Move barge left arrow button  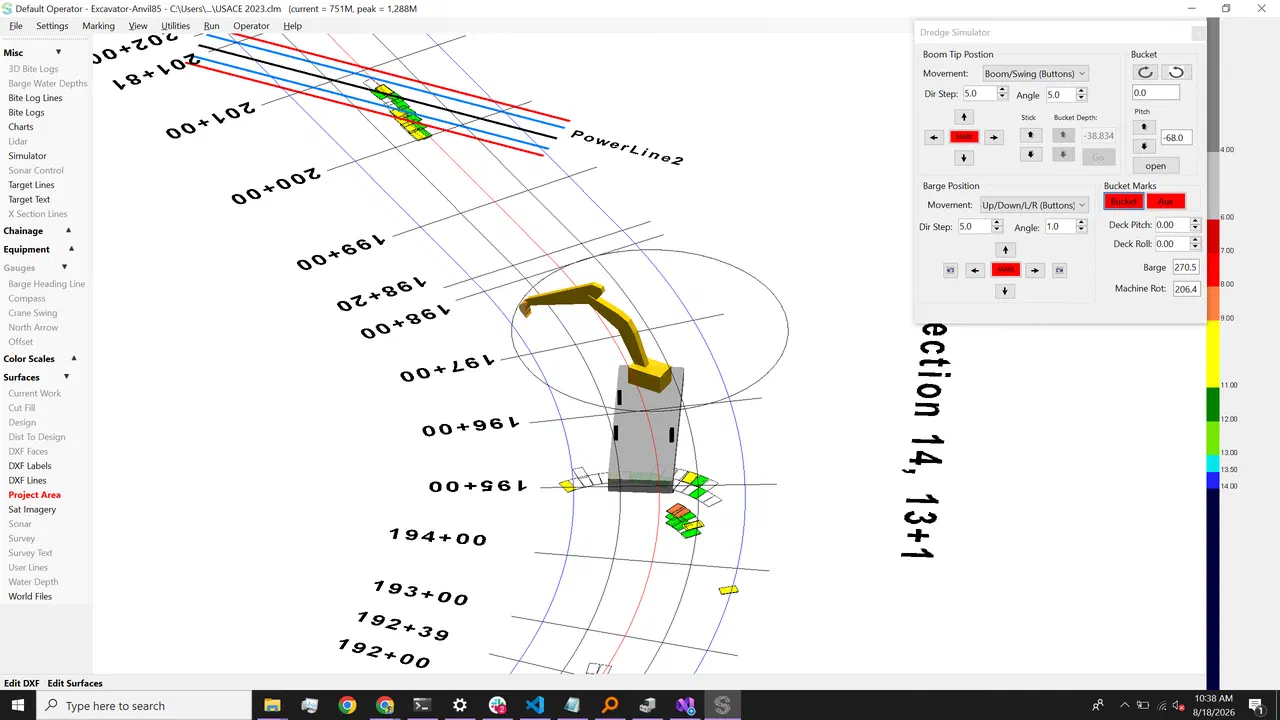click(x=975, y=270)
